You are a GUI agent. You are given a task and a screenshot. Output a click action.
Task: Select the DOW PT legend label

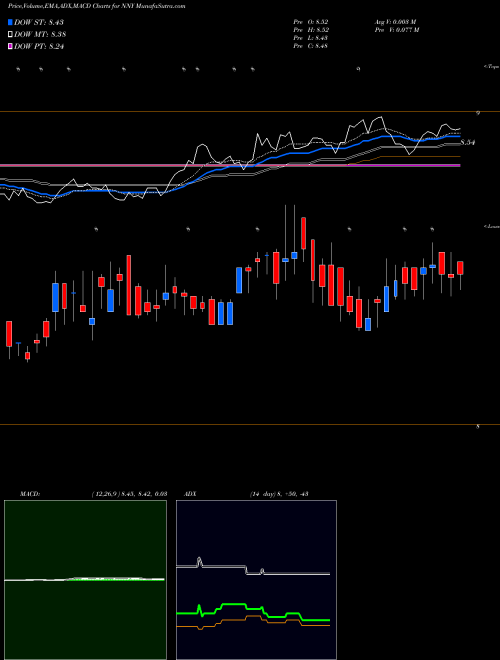[x=39, y=47]
